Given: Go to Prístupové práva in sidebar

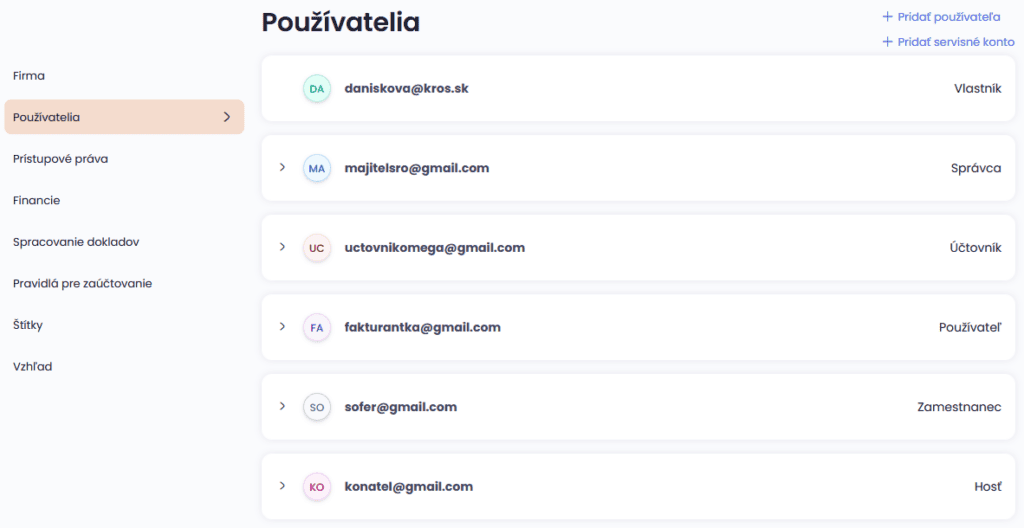Looking at the screenshot, I should coord(60,159).
